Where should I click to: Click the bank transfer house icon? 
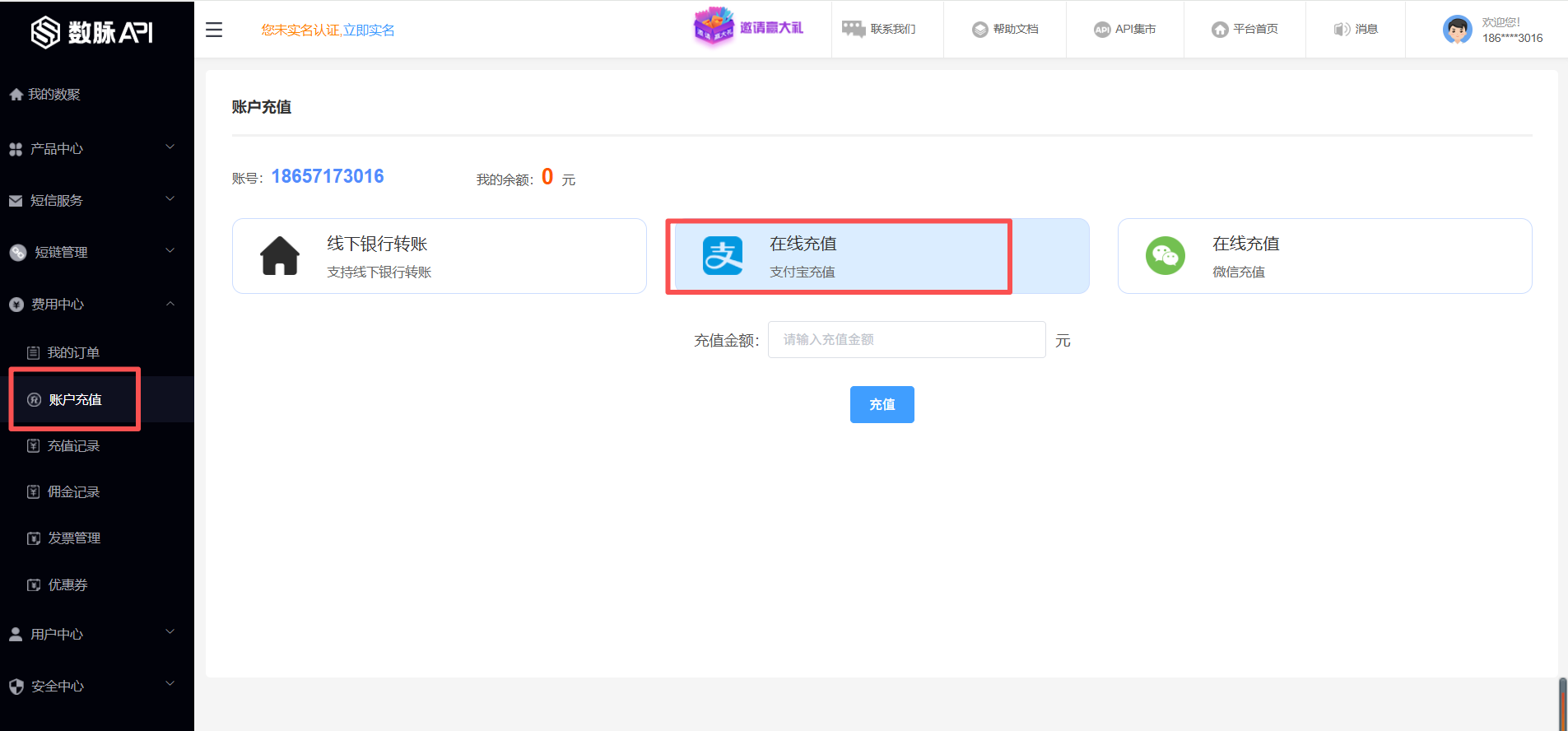click(280, 256)
